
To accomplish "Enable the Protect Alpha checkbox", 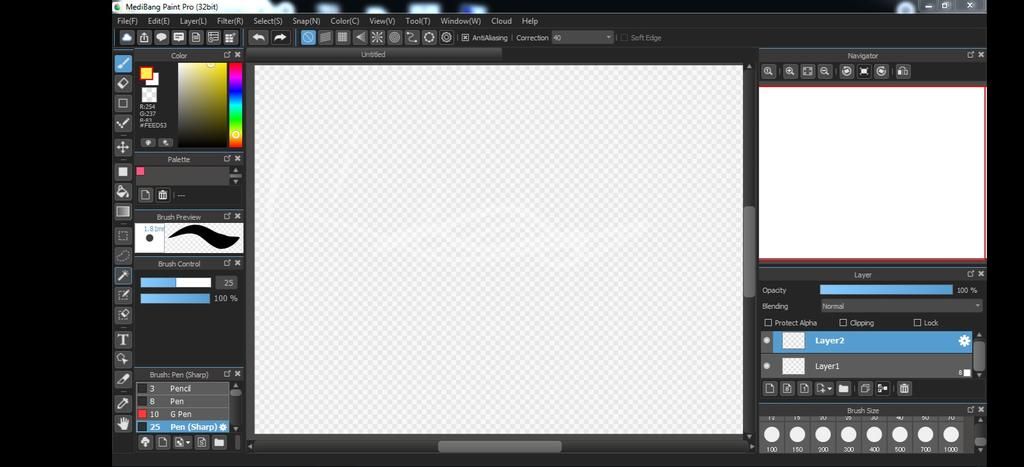I will 768,323.
